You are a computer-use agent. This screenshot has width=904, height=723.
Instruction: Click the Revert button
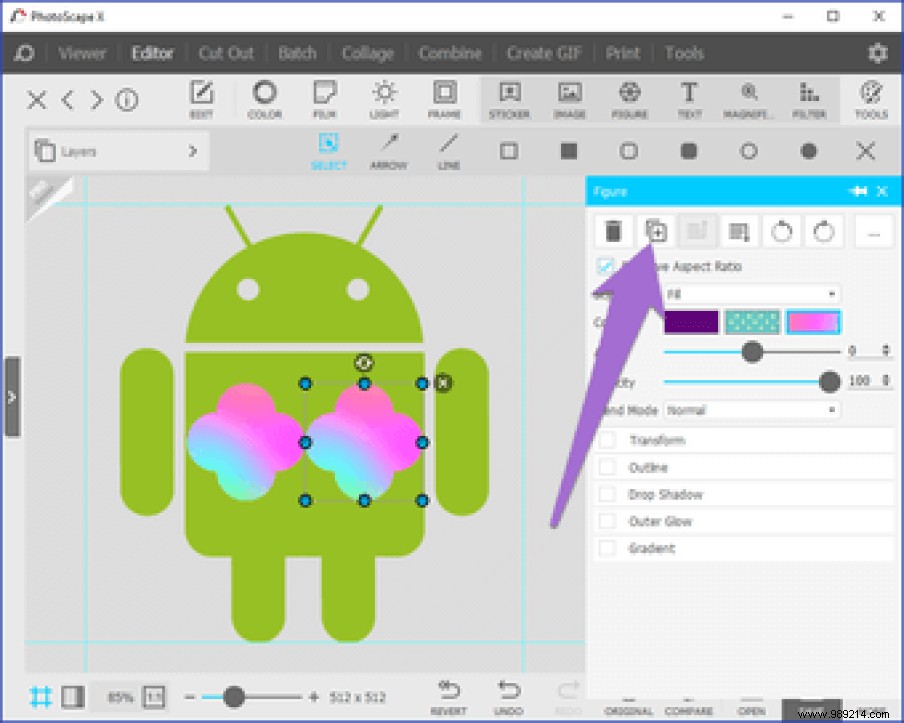point(448,695)
